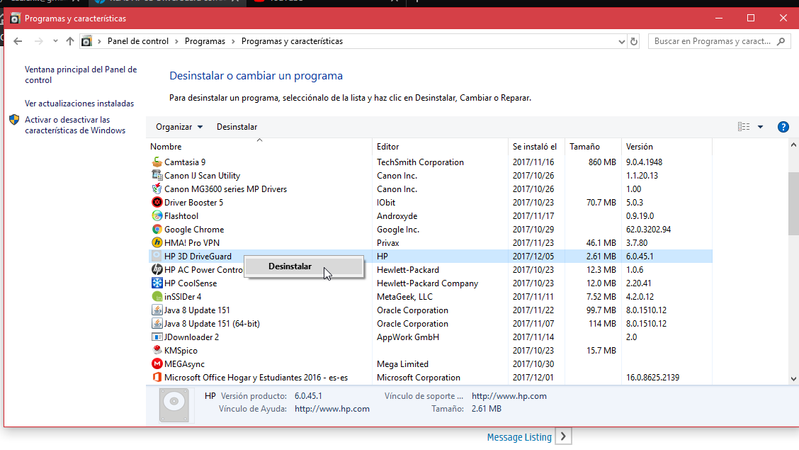Click the Driver Booster 5 icon
The image size is (799, 450).
tap(157, 202)
